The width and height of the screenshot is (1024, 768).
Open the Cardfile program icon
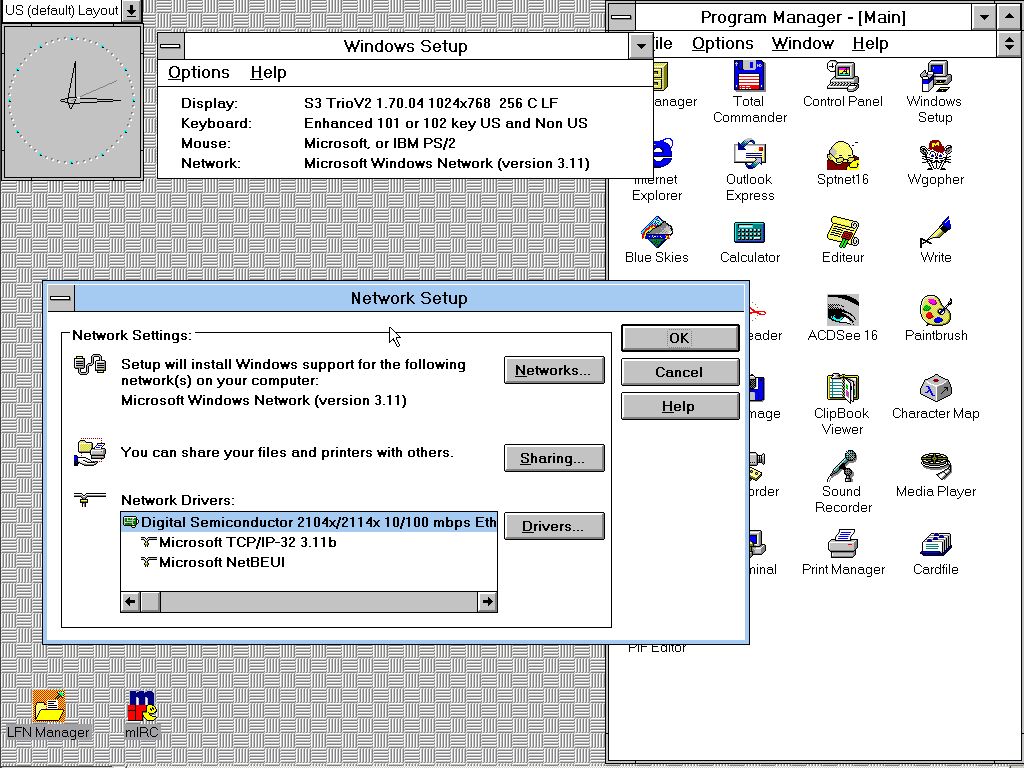(x=935, y=545)
